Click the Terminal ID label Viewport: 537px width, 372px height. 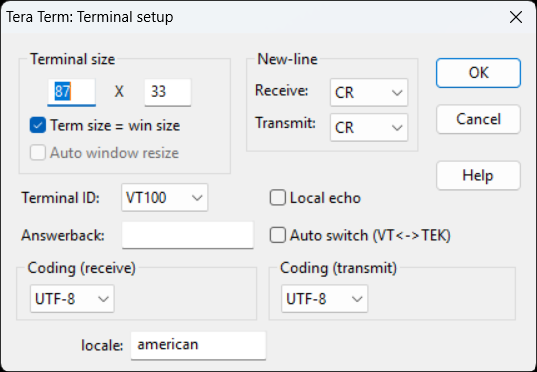pos(61,198)
